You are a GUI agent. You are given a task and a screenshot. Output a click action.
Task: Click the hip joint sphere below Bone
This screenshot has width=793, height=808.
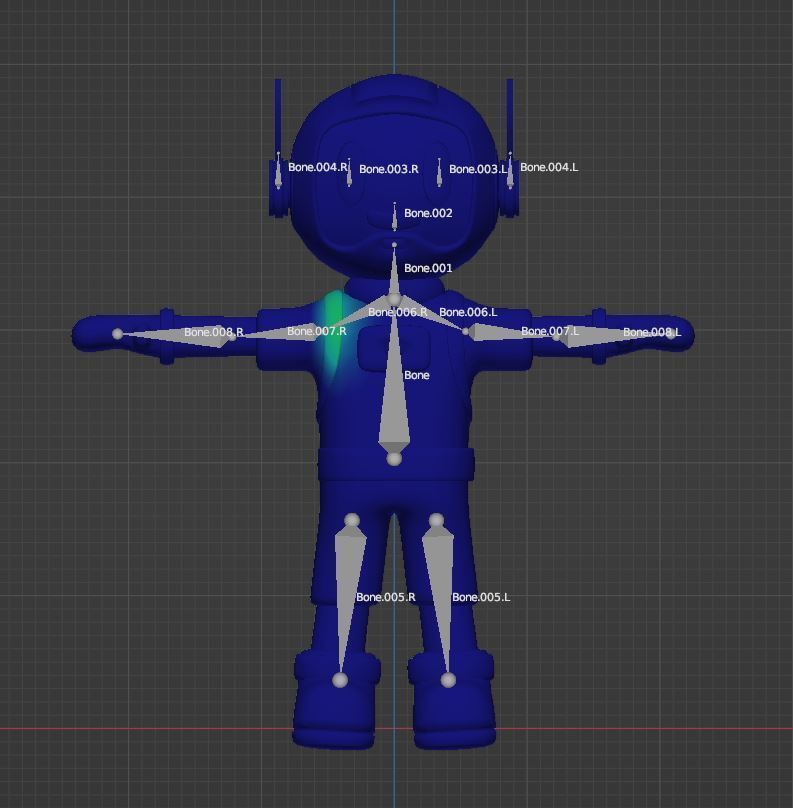pos(394,459)
